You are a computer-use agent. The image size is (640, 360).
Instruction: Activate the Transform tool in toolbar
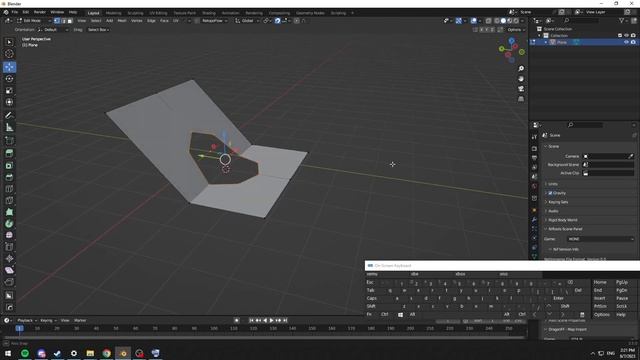[9, 102]
